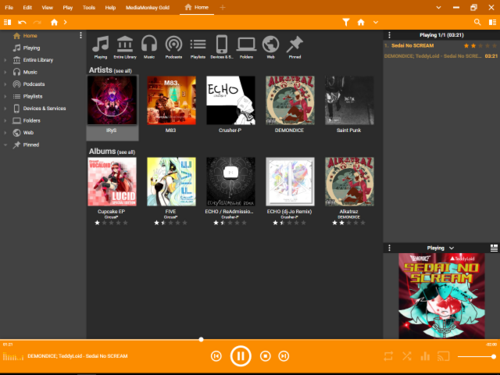Click the cast to device icon
The width and height of the screenshot is (500, 375).
(x=444, y=357)
